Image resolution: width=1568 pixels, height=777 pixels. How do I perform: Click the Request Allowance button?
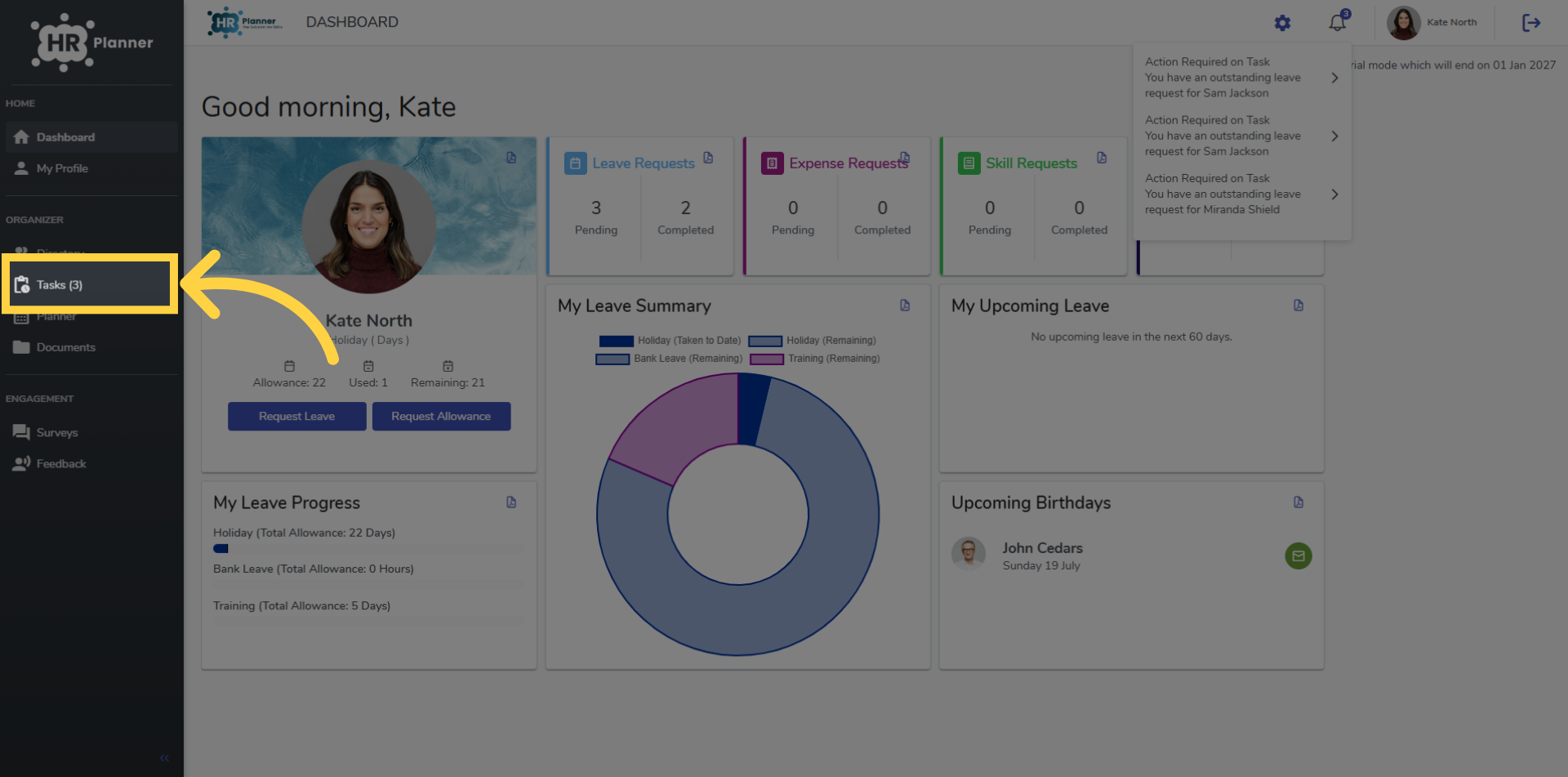(441, 416)
